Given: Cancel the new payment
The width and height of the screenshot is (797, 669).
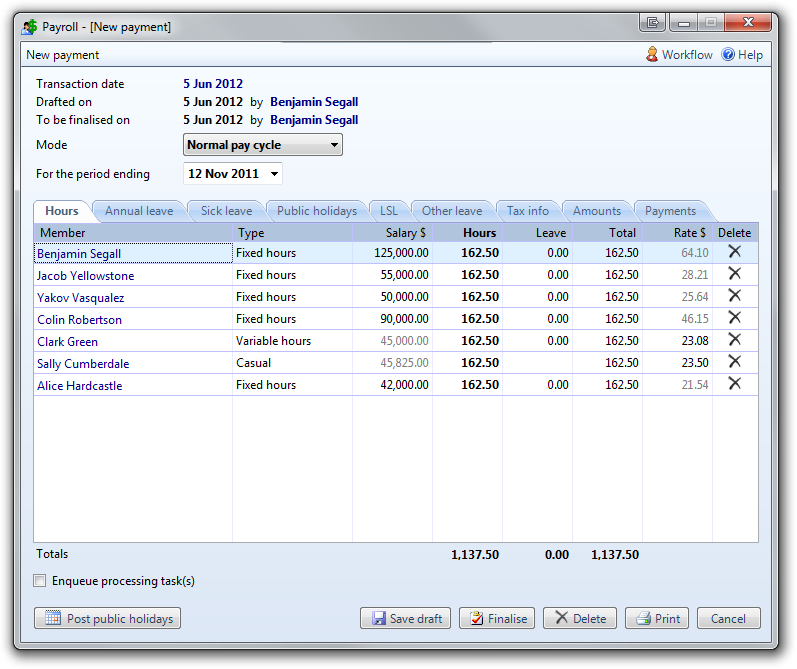Looking at the screenshot, I should [728, 618].
